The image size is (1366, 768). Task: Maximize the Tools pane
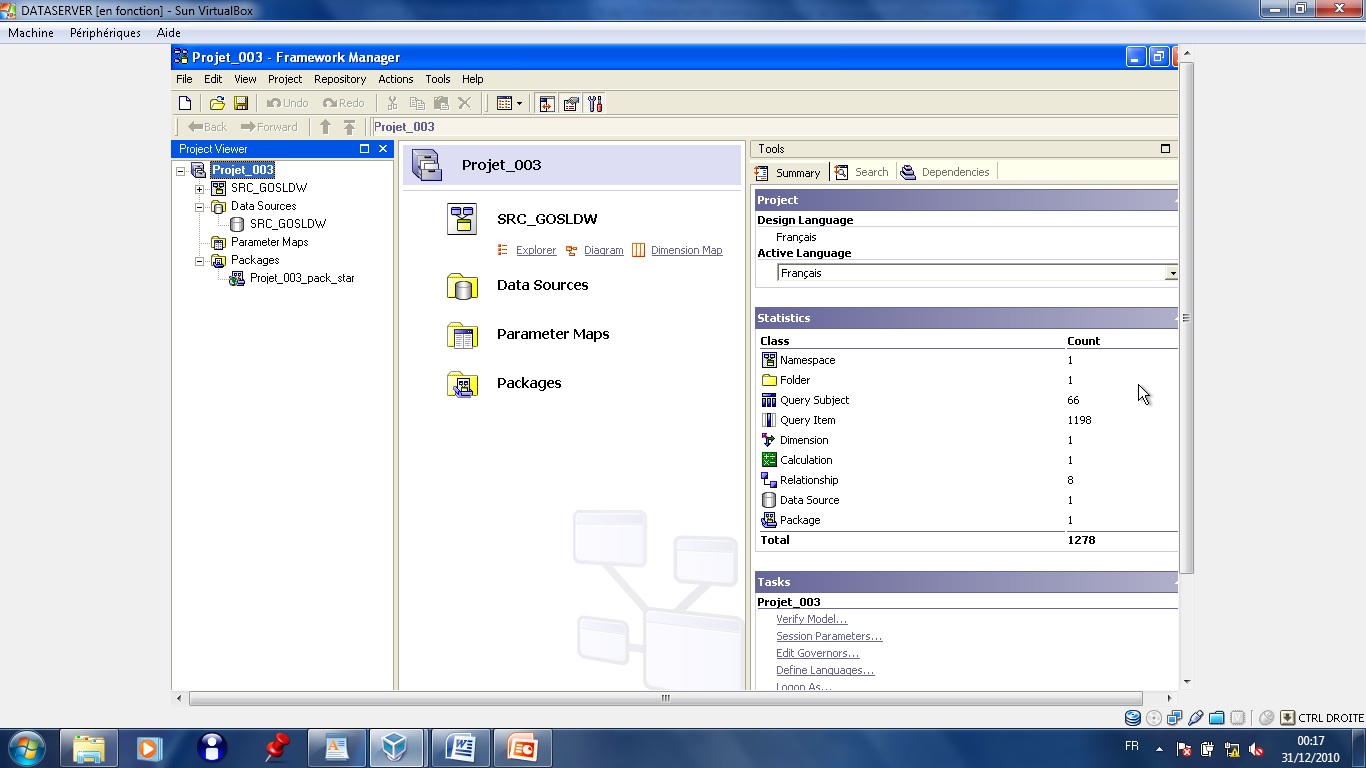(x=1165, y=149)
